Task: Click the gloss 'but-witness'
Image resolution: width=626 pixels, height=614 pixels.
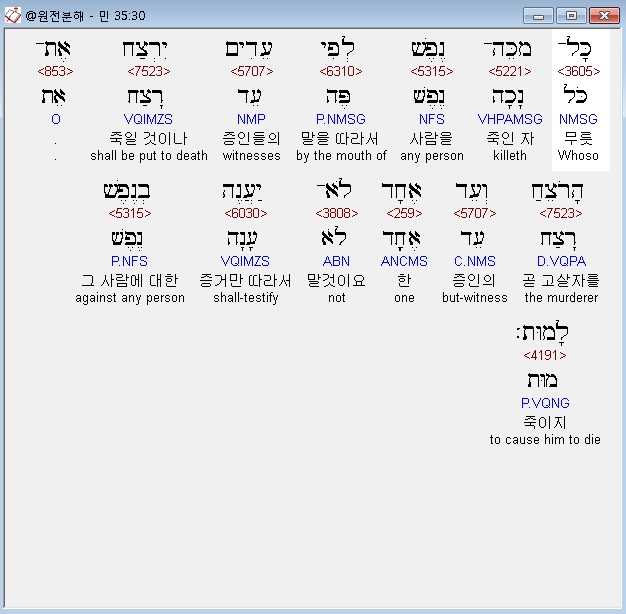Action: (475, 297)
